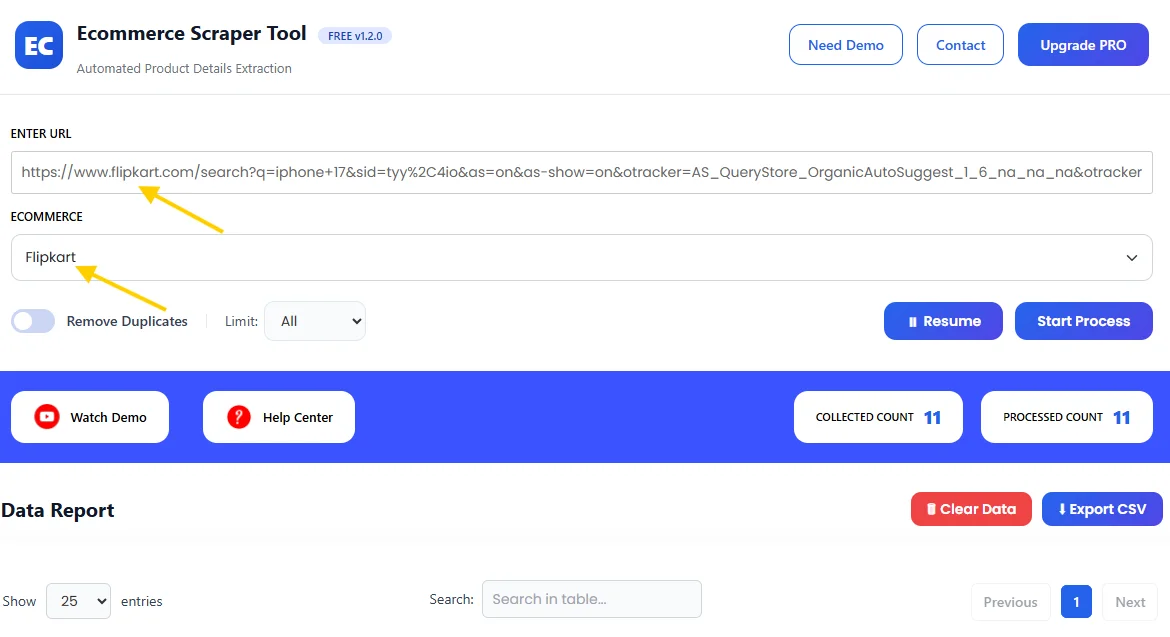Click the pause icon inside Resume button
Screen dimensions: 1170x637
(911, 321)
